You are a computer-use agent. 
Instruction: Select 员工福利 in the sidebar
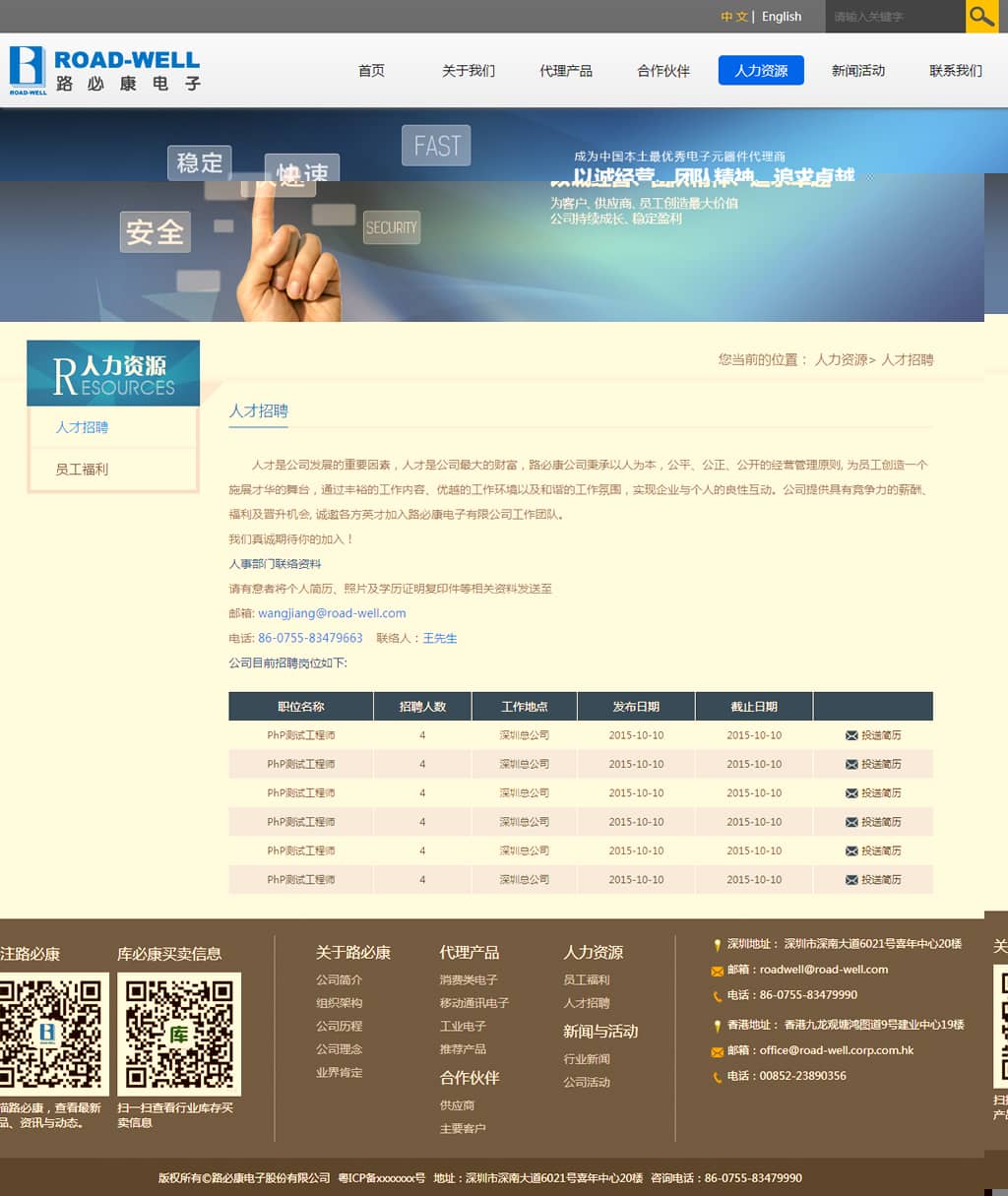[x=82, y=470]
